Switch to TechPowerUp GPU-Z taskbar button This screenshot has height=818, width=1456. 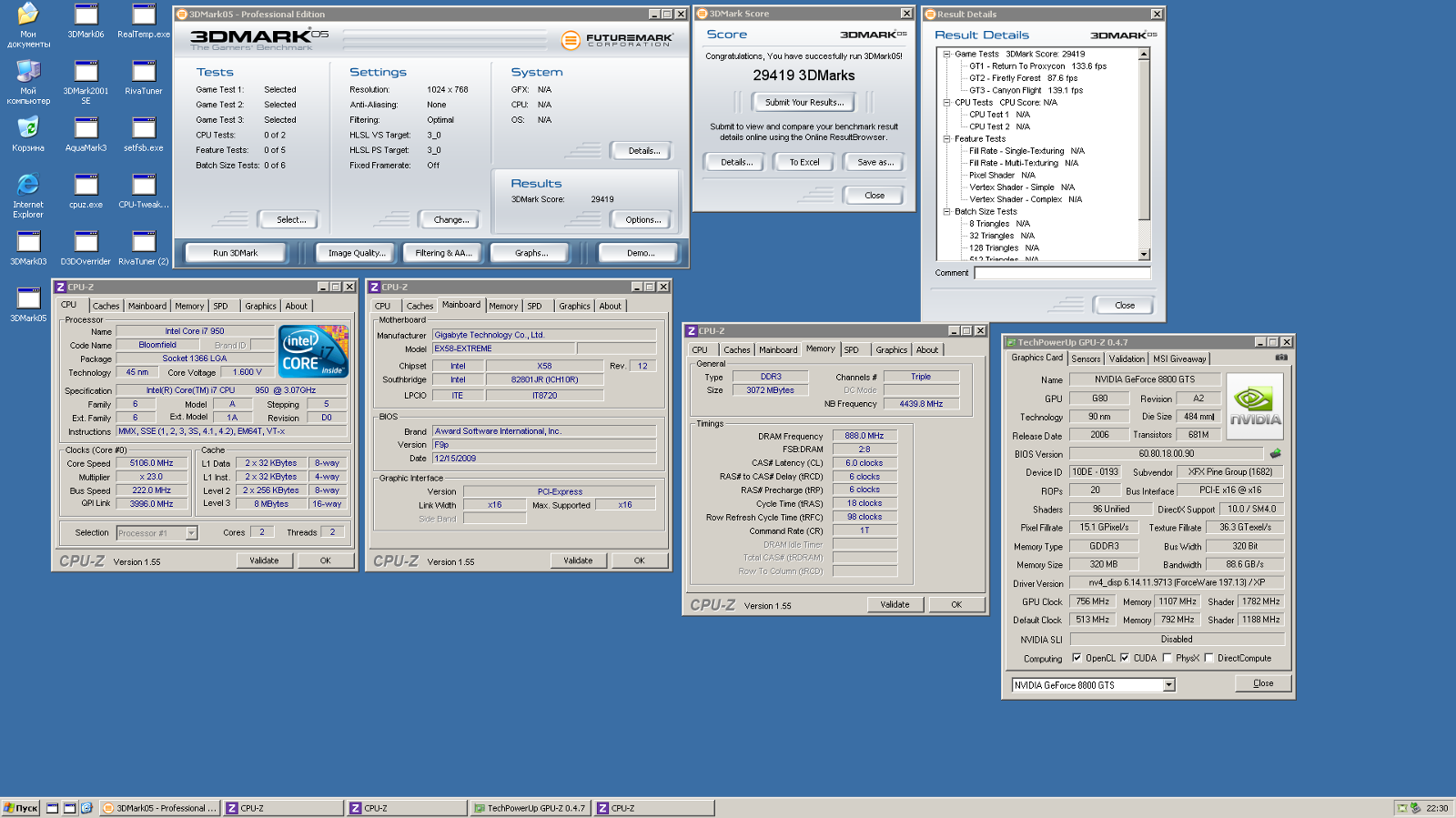coord(530,808)
